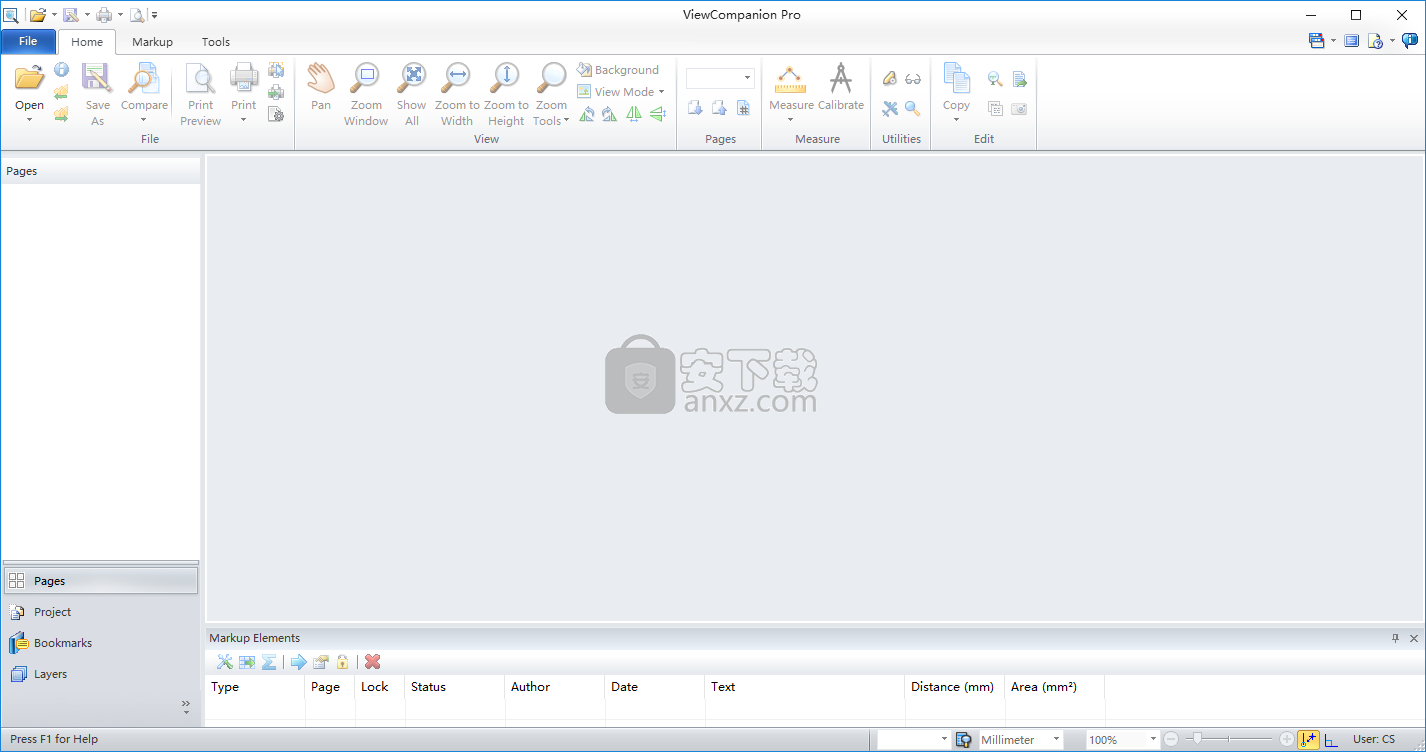Activate the Zoom Window tool
Viewport: 1426px width, 752px height.
click(366, 94)
